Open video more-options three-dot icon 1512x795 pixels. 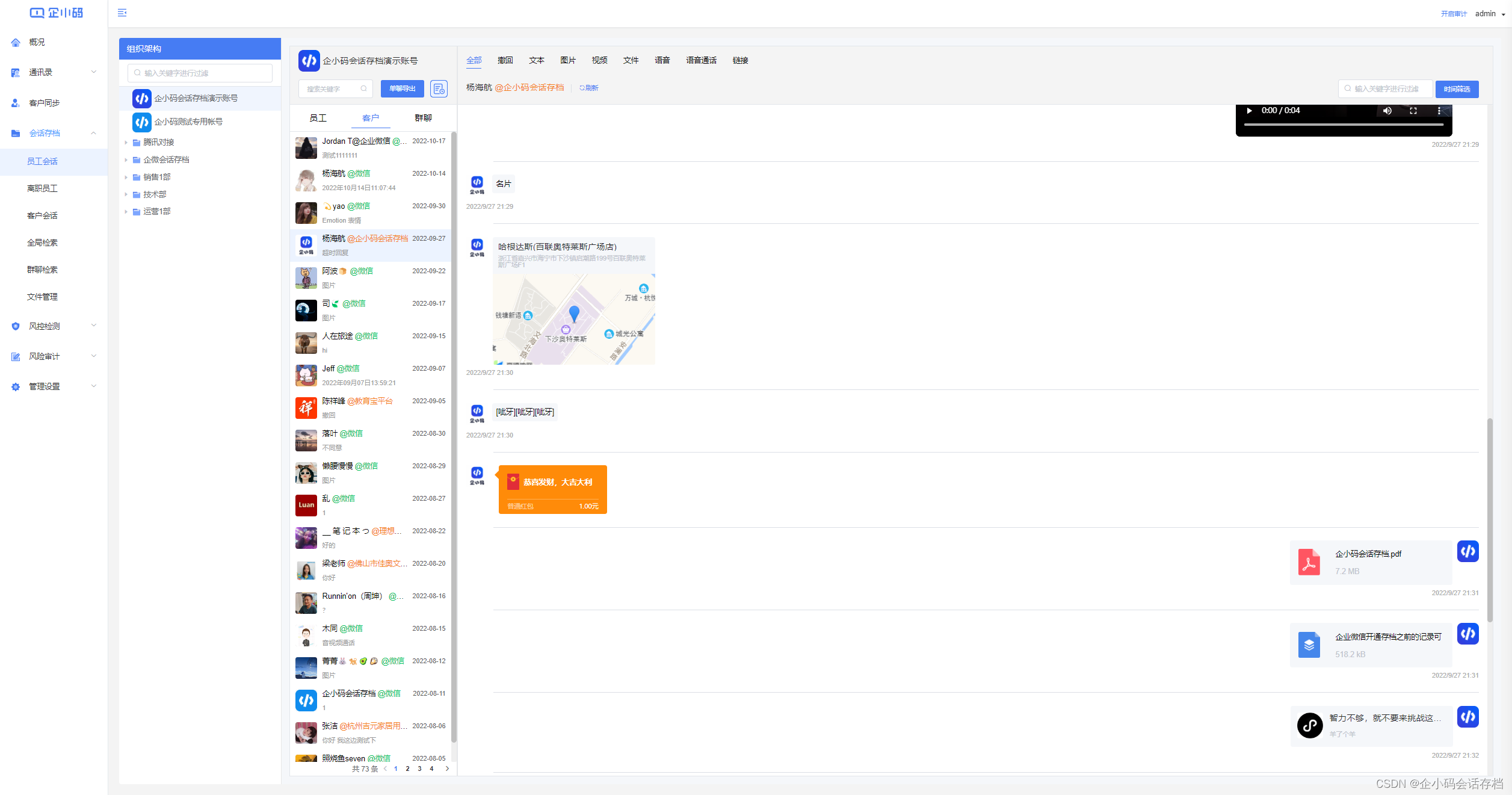(1439, 111)
